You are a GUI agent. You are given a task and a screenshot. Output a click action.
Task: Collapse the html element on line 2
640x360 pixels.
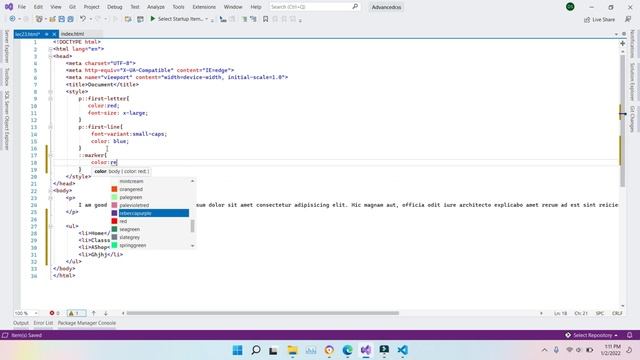(x=51, y=49)
